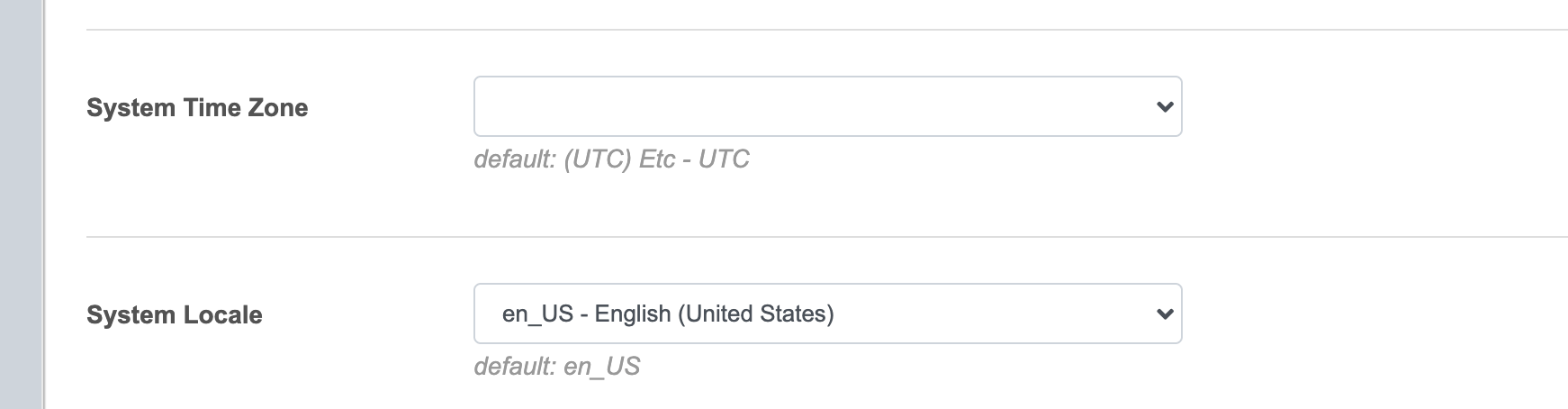
Task: Click the gray left sidebar strip
Action: tap(21, 204)
